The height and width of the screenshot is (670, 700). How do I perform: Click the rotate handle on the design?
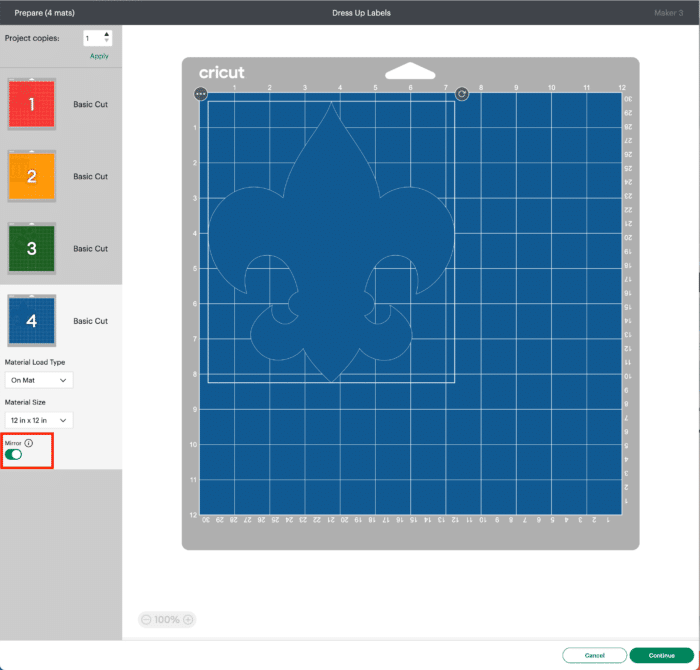tap(461, 93)
